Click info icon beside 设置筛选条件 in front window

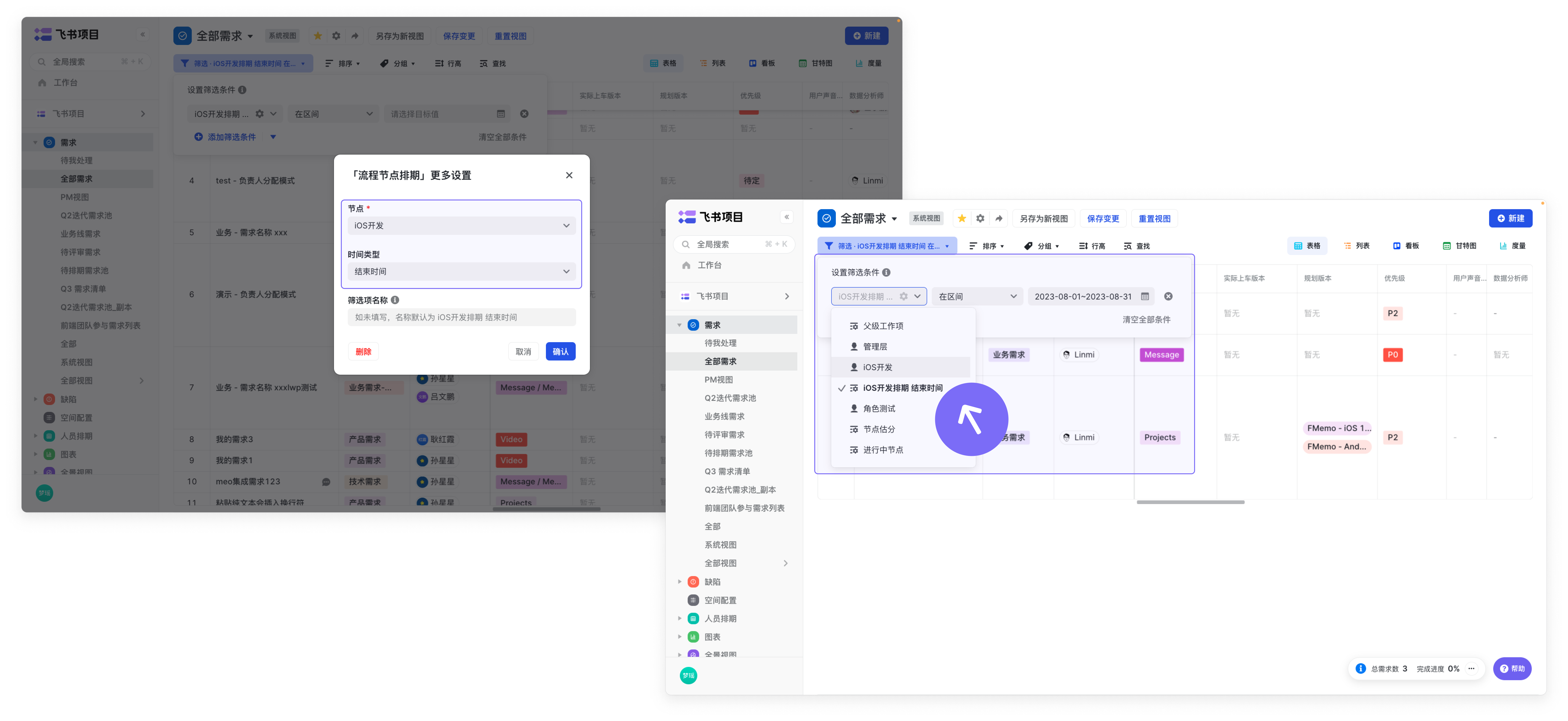(x=886, y=273)
